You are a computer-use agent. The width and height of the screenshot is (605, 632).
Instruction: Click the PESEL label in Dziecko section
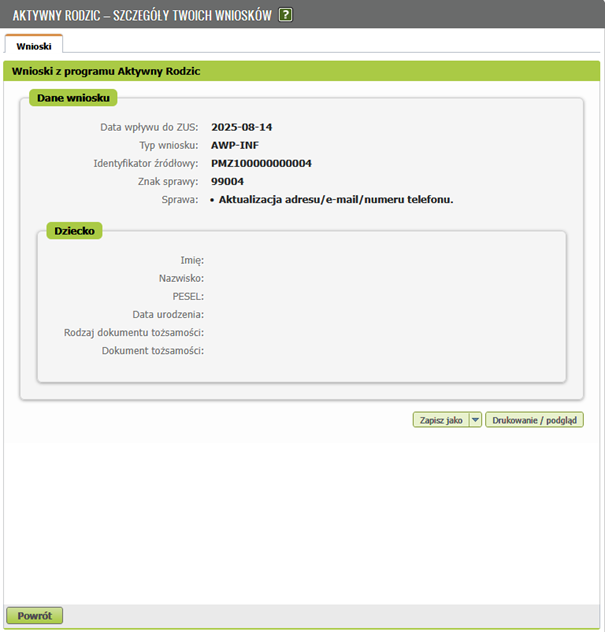pos(188,296)
